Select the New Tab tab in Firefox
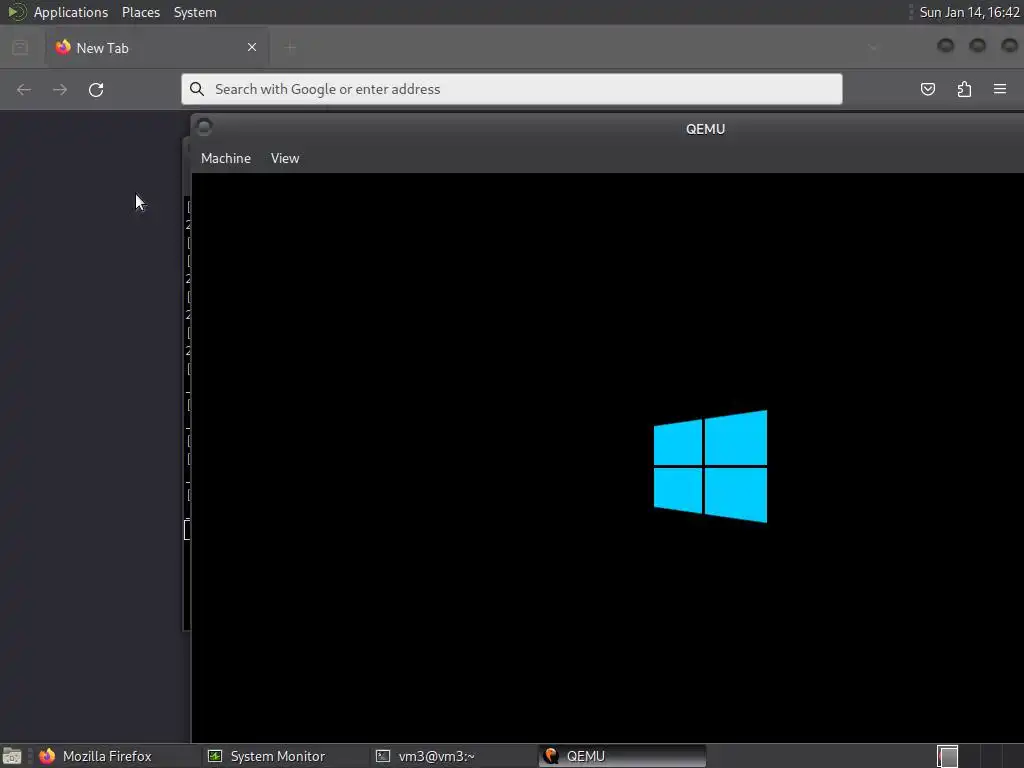The width and height of the screenshot is (1024, 768). click(157, 48)
